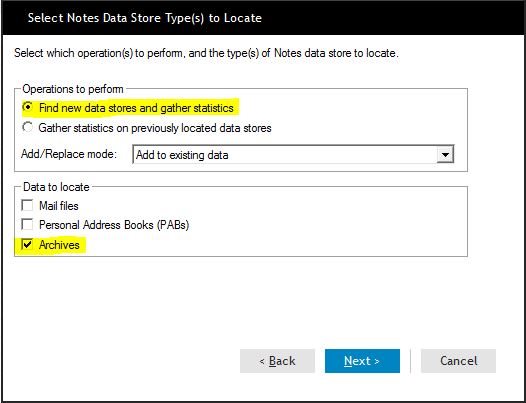Tick Personal Address Books (PABs) checkbox
The height and width of the screenshot is (403, 526).
coord(27,224)
